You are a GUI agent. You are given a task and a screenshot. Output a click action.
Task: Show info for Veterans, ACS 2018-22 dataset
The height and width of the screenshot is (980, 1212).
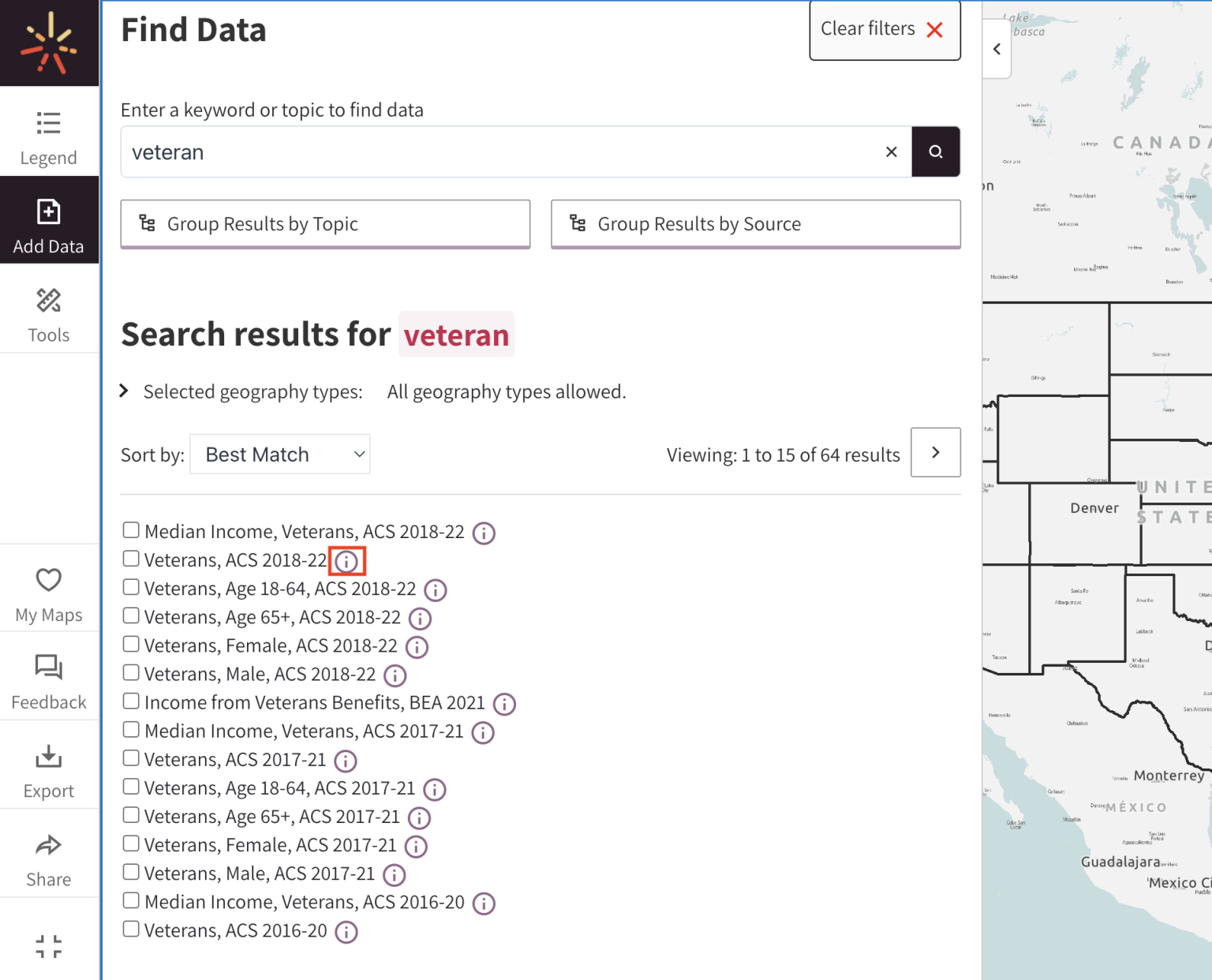346,560
